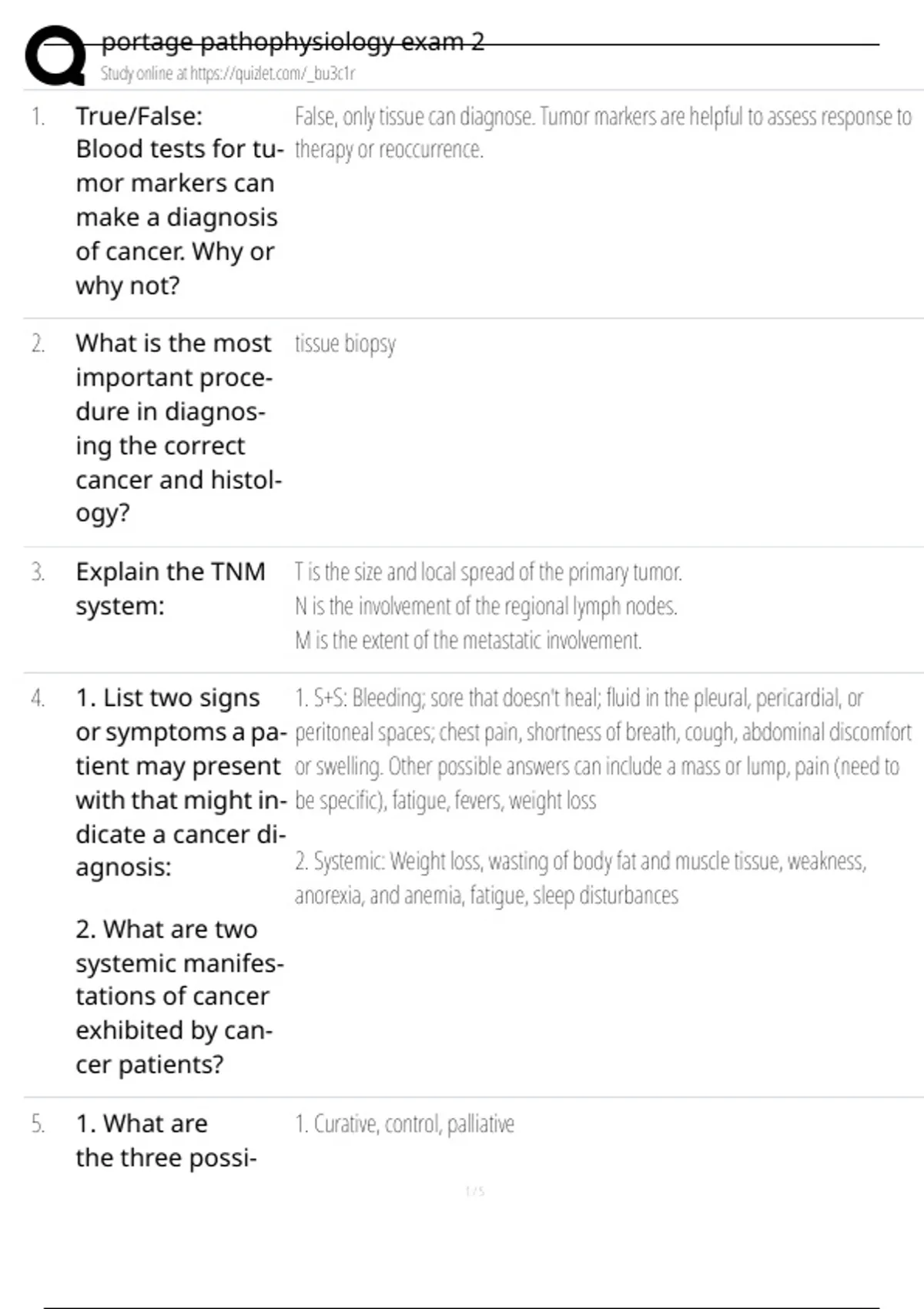Select the 'True/False: Blood tests' question text
924x1309 pixels.
[x=177, y=200]
